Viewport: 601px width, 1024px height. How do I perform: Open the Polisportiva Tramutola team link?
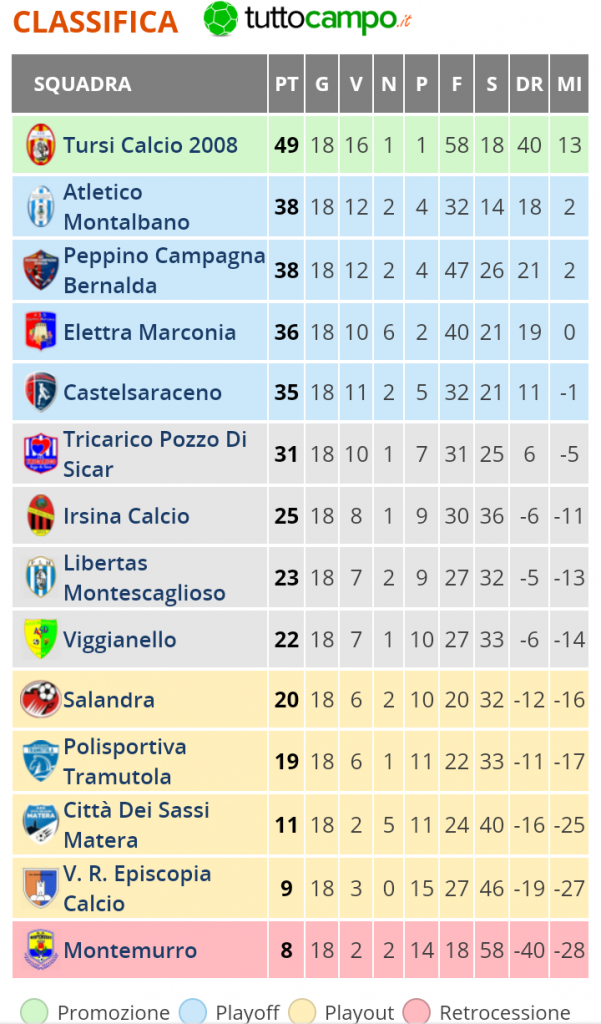tap(124, 761)
